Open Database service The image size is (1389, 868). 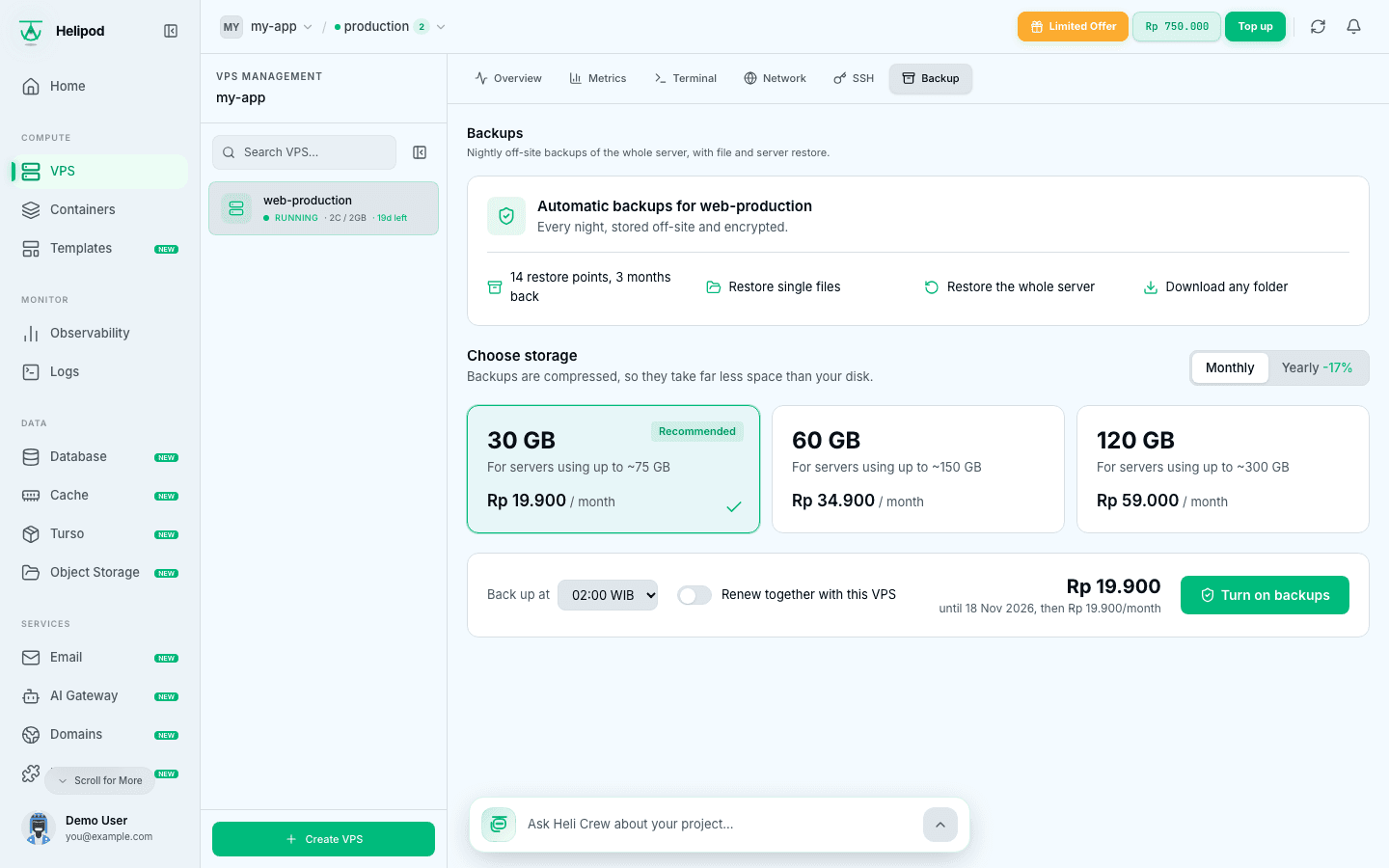(100, 456)
